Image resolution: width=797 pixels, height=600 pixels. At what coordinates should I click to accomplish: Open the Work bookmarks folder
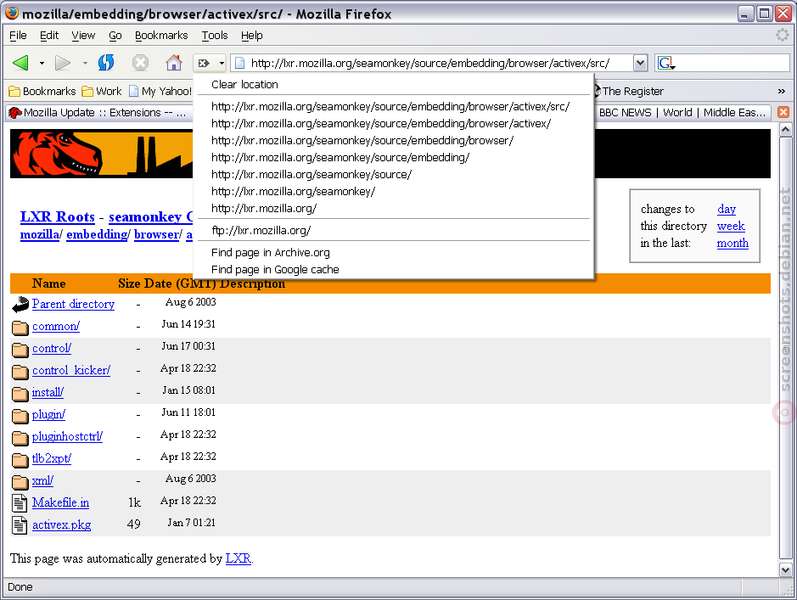[102, 91]
